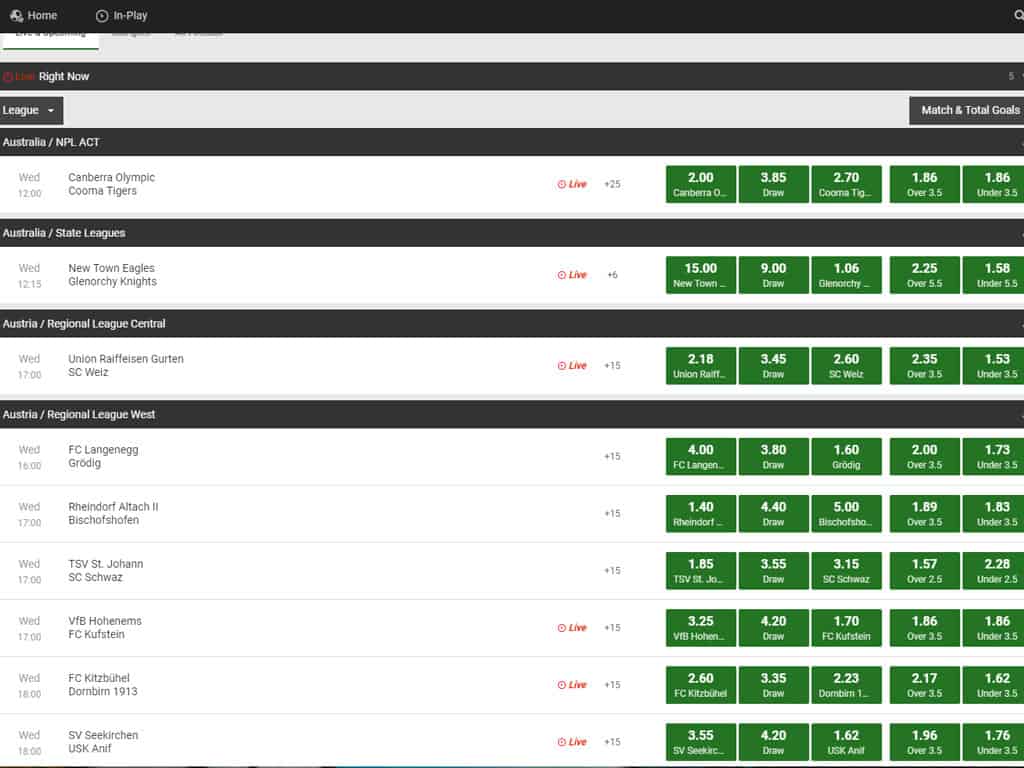Select Draw at 9.00
The width and height of the screenshot is (1024, 768).
(773, 275)
